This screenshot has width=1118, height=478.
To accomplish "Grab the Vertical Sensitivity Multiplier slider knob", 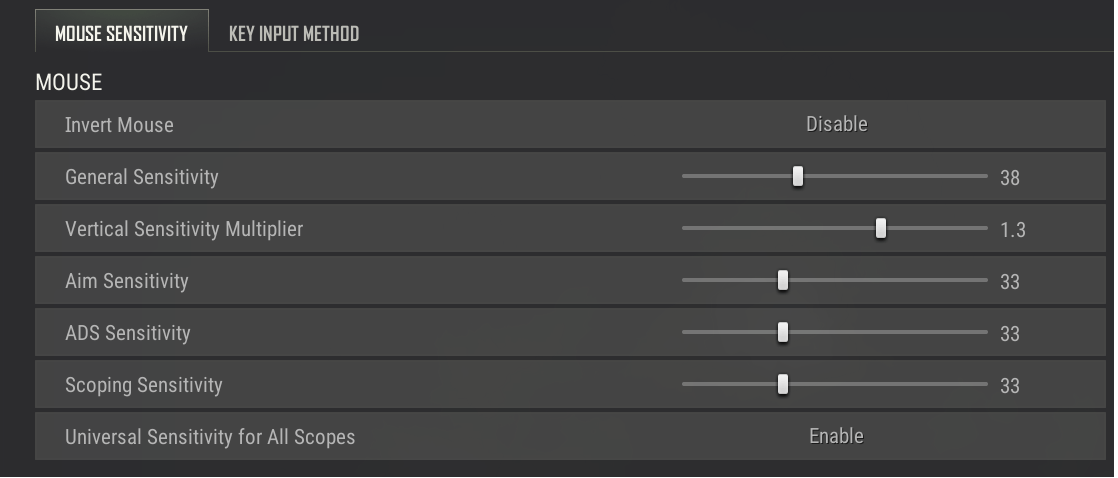I will pos(881,229).
